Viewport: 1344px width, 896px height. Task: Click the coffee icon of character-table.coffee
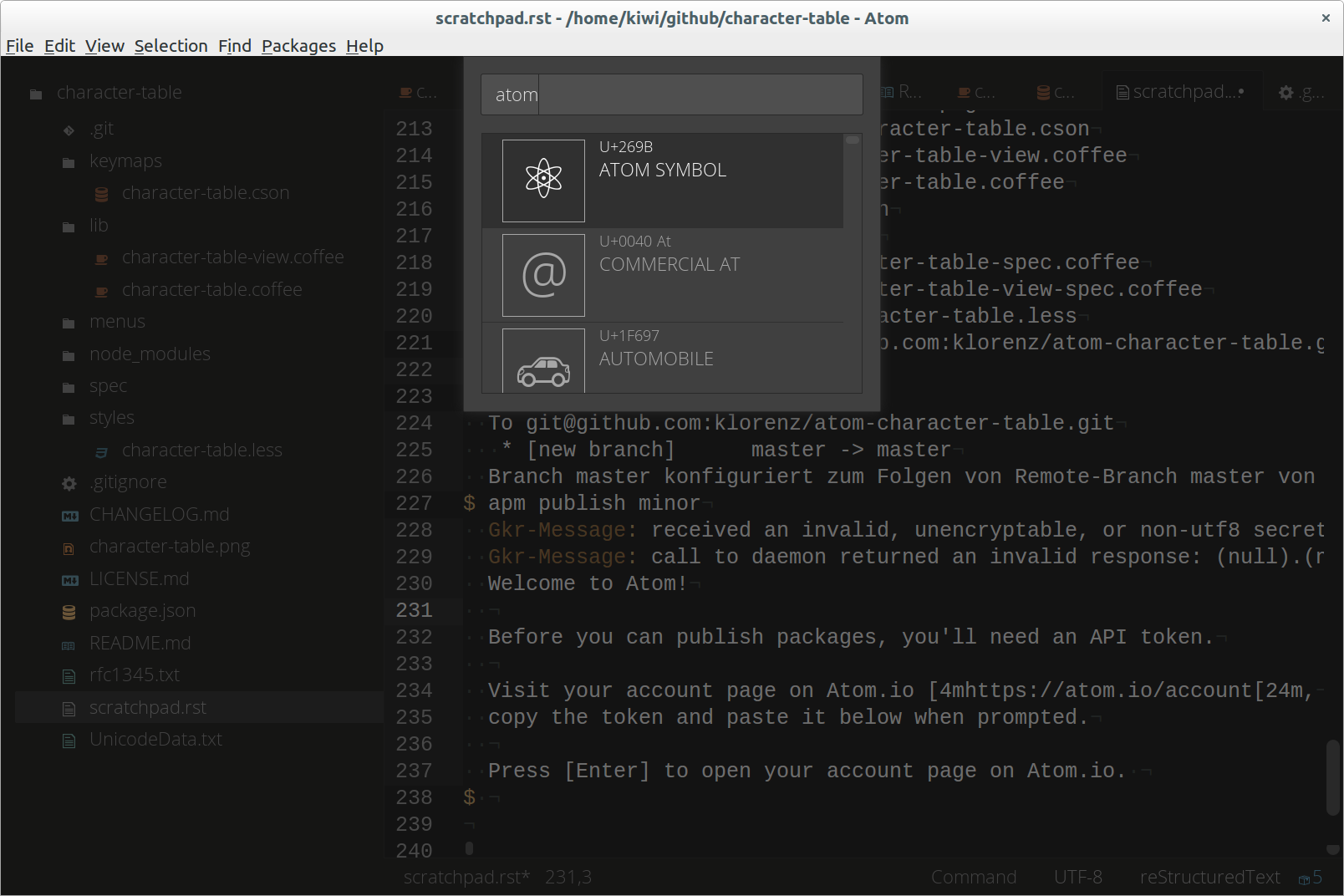(101, 291)
